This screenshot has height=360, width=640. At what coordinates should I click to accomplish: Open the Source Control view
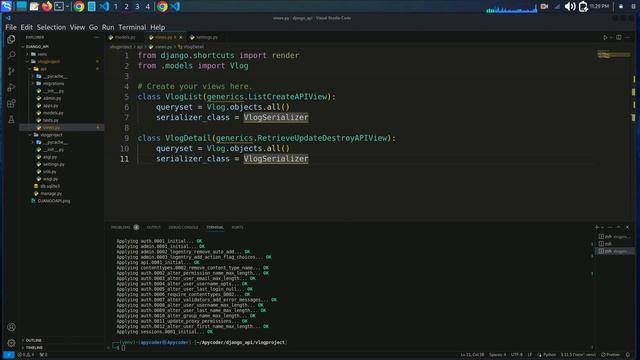[x=11, y=71]
